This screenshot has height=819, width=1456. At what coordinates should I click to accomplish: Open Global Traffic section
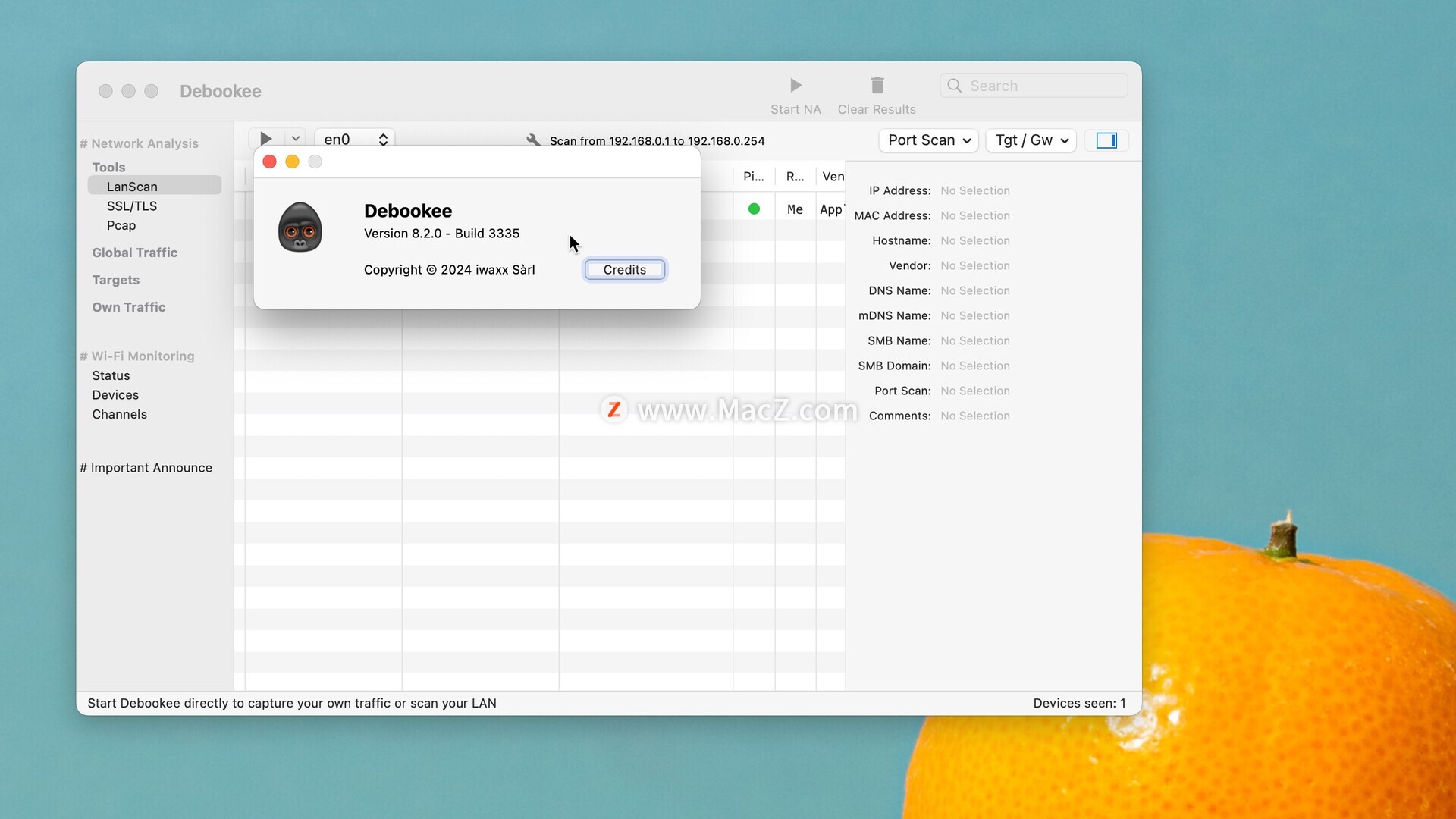(x=135, y=253)
